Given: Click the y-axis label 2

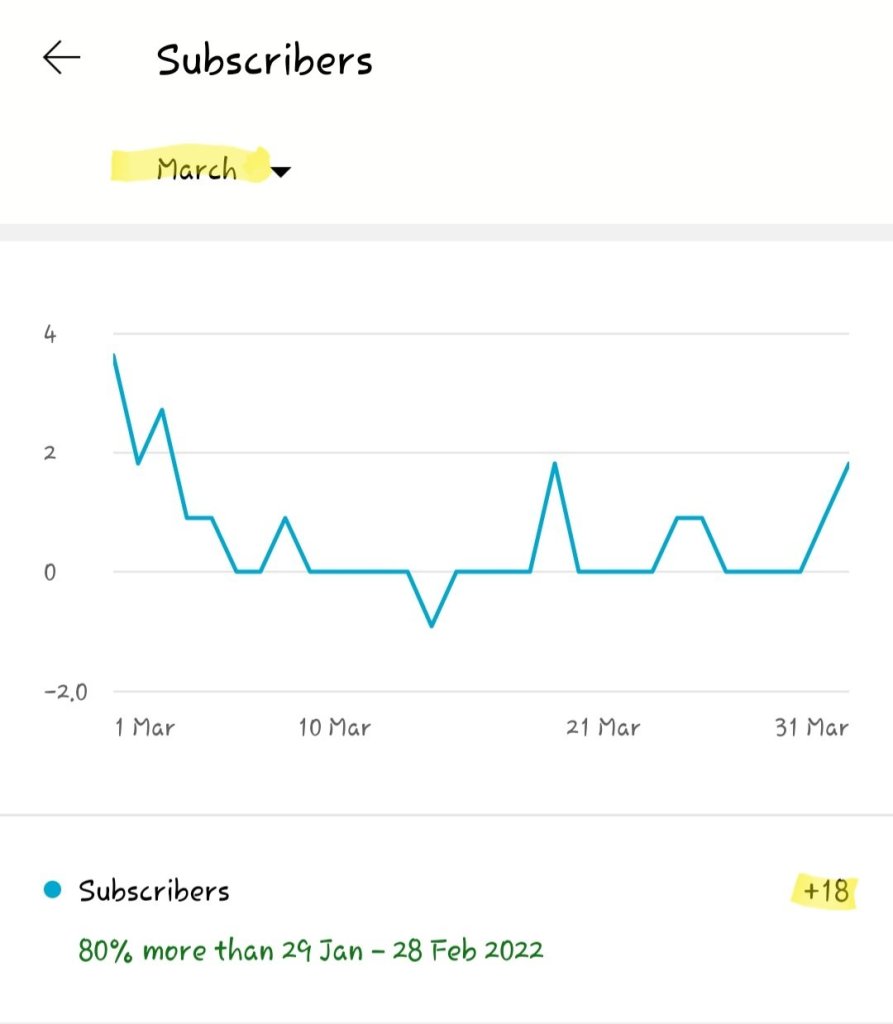Looking at the screenshot, I should [x=50, y=453].
